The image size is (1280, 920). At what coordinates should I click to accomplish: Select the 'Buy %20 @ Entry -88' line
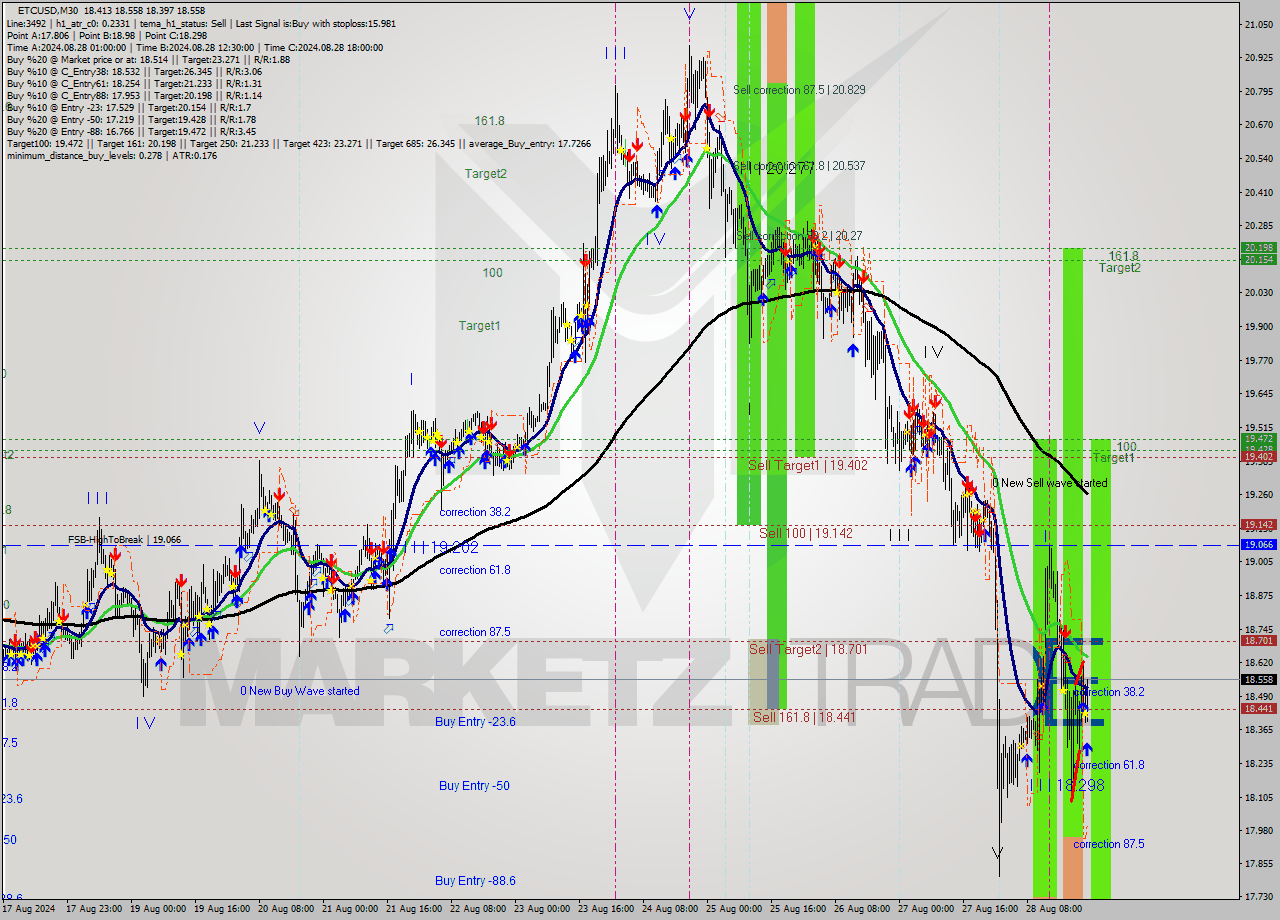click(131, 131)
